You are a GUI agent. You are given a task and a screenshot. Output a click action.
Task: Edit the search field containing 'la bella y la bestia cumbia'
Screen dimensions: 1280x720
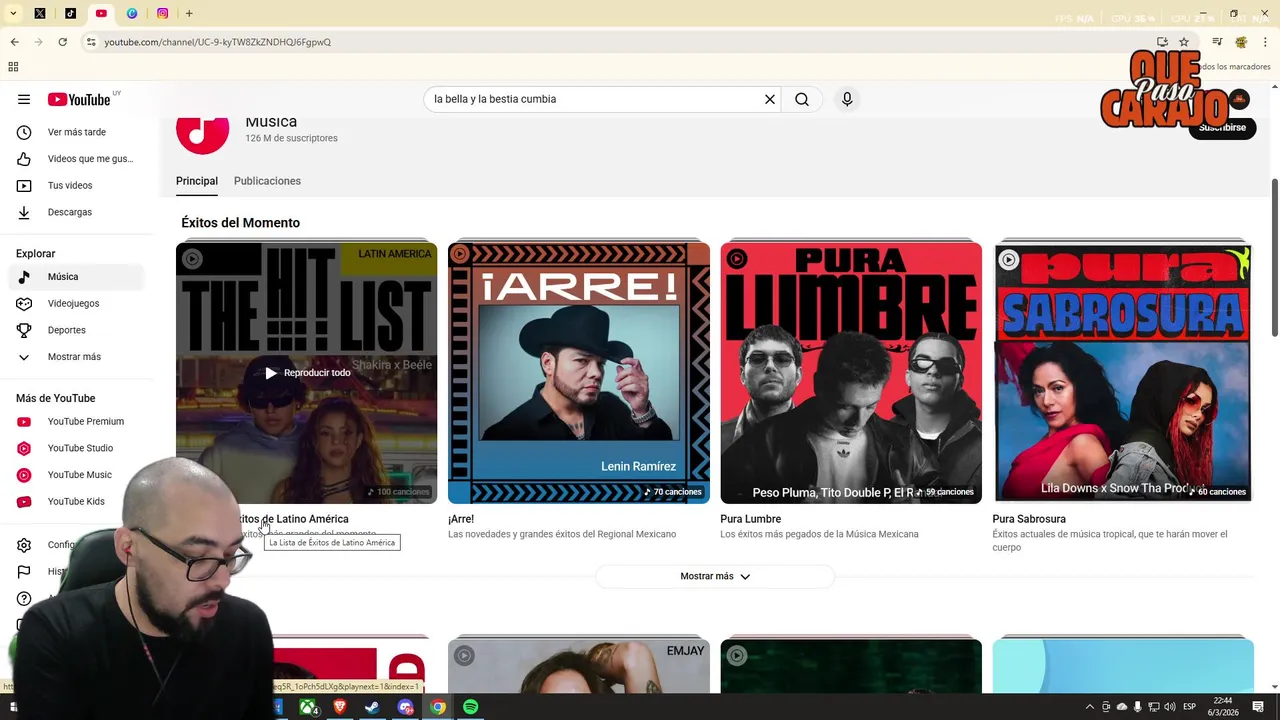pyautogui.click(x=595, y=99)
